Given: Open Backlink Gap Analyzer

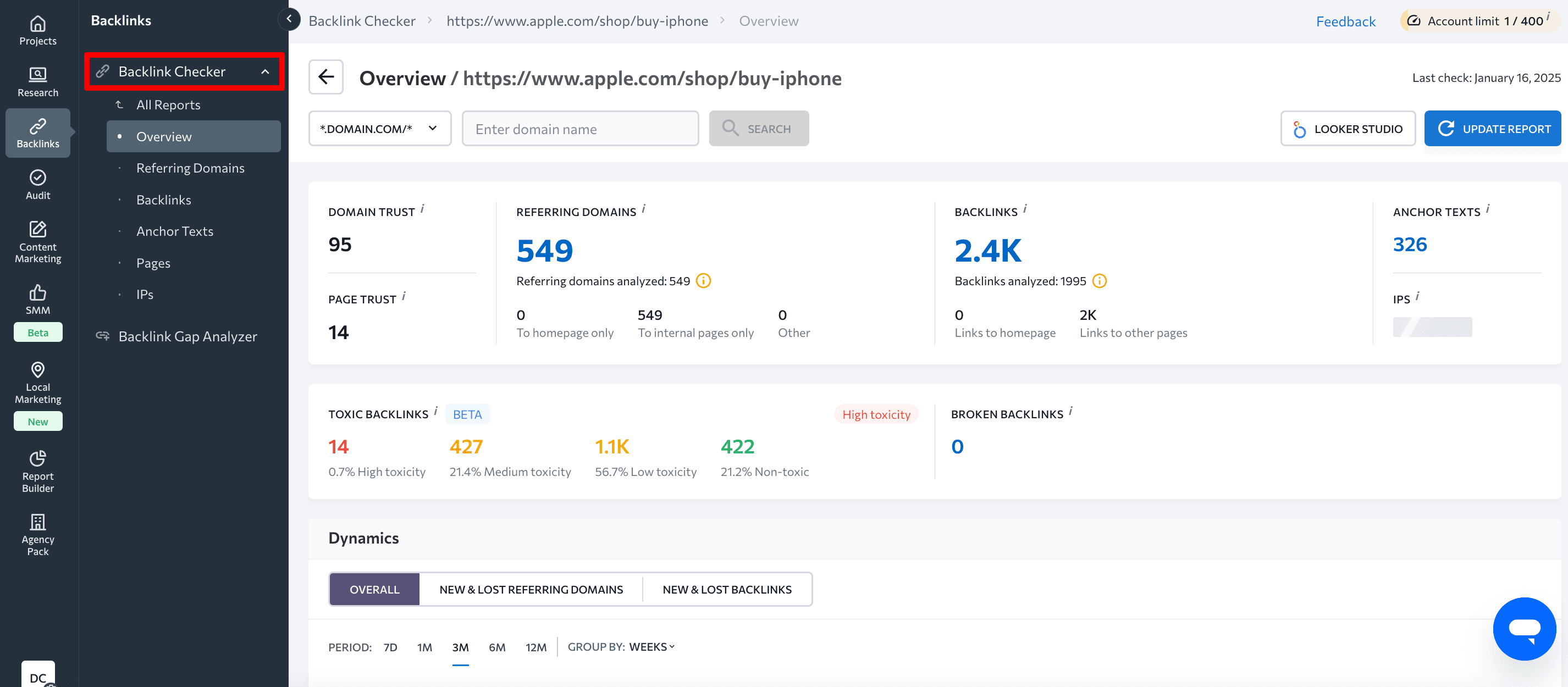Looking at the screenshot, I should tap(187, 336).
